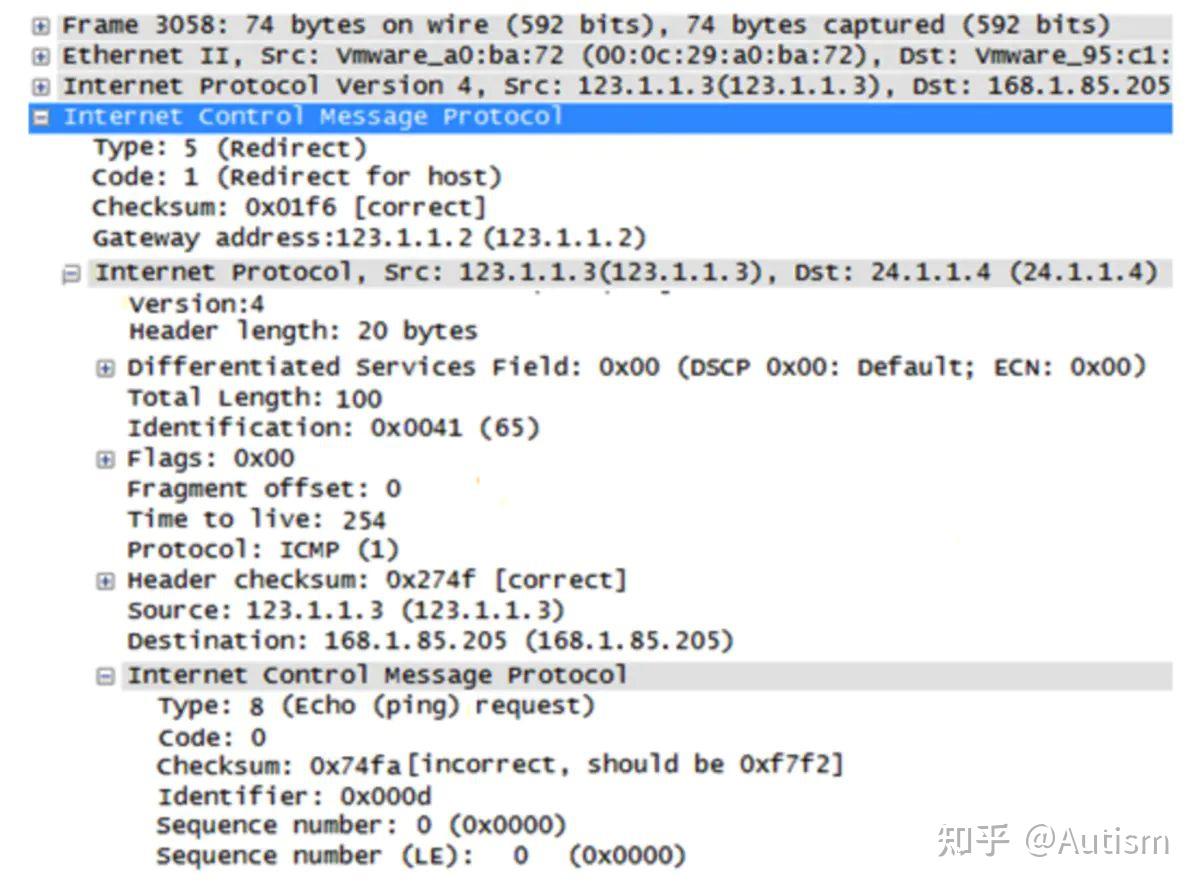Select Destination: 168.1.85.205 row

[429, 640]
